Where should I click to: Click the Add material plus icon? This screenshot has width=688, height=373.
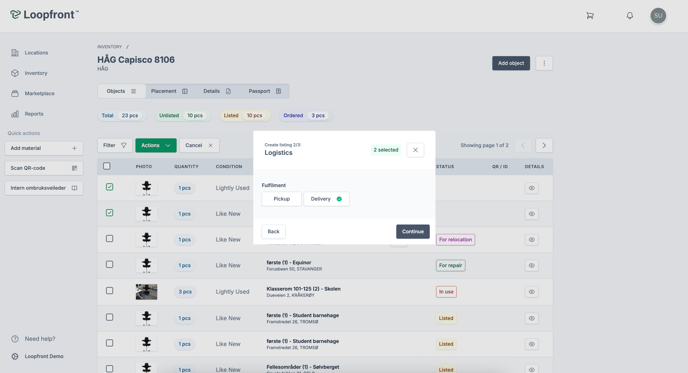[x=74, y=148]
